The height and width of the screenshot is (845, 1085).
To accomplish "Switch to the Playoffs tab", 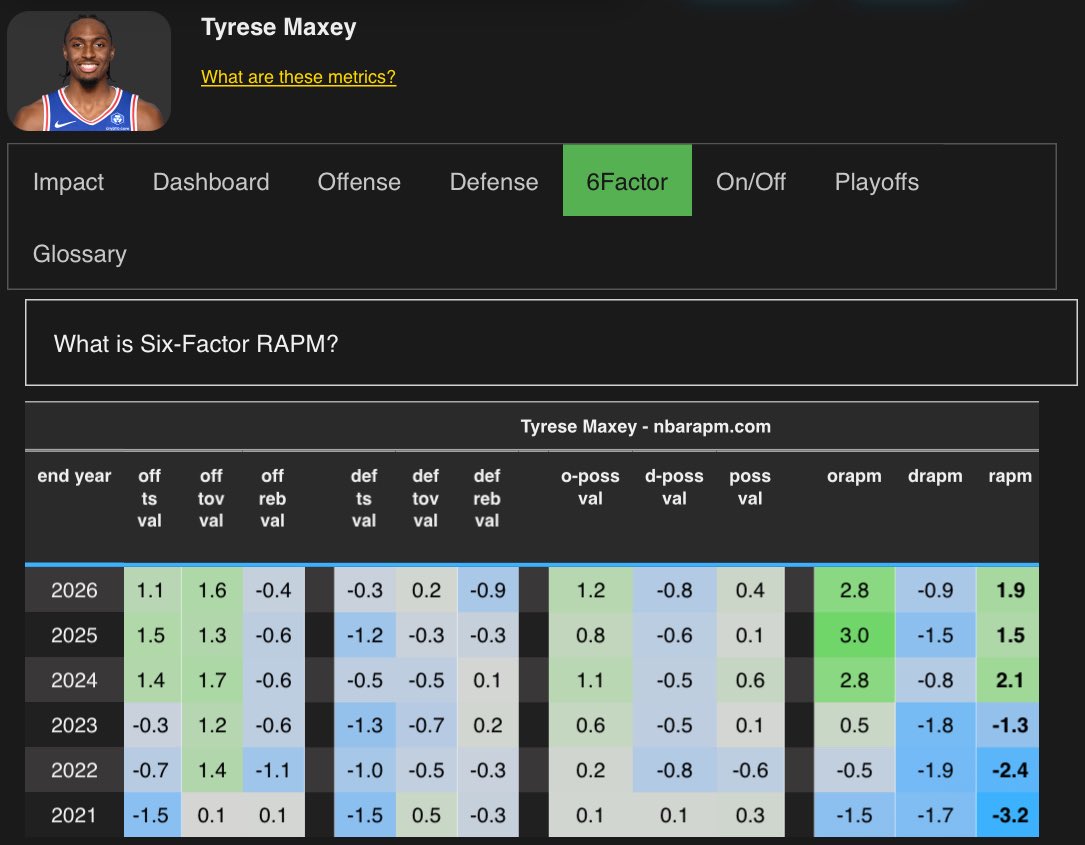I will 877,181.
